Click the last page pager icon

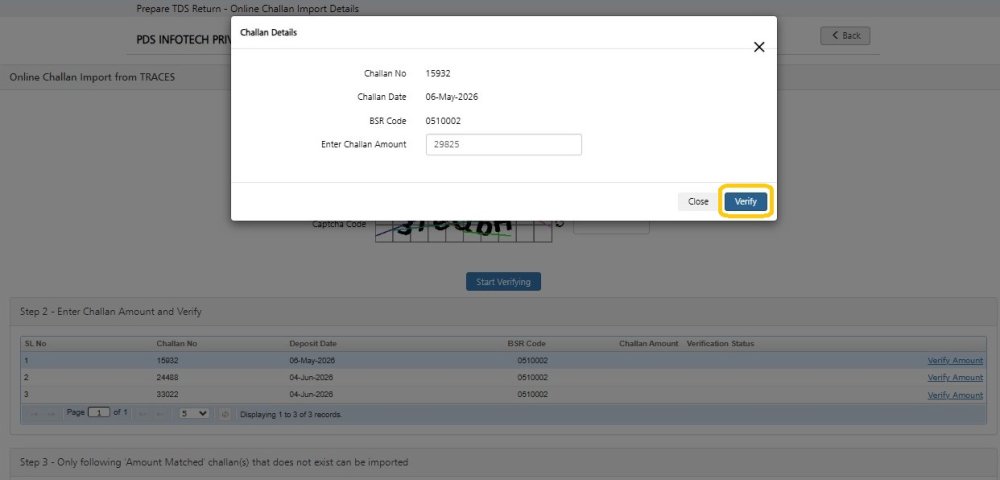click(x=160, y=414)
